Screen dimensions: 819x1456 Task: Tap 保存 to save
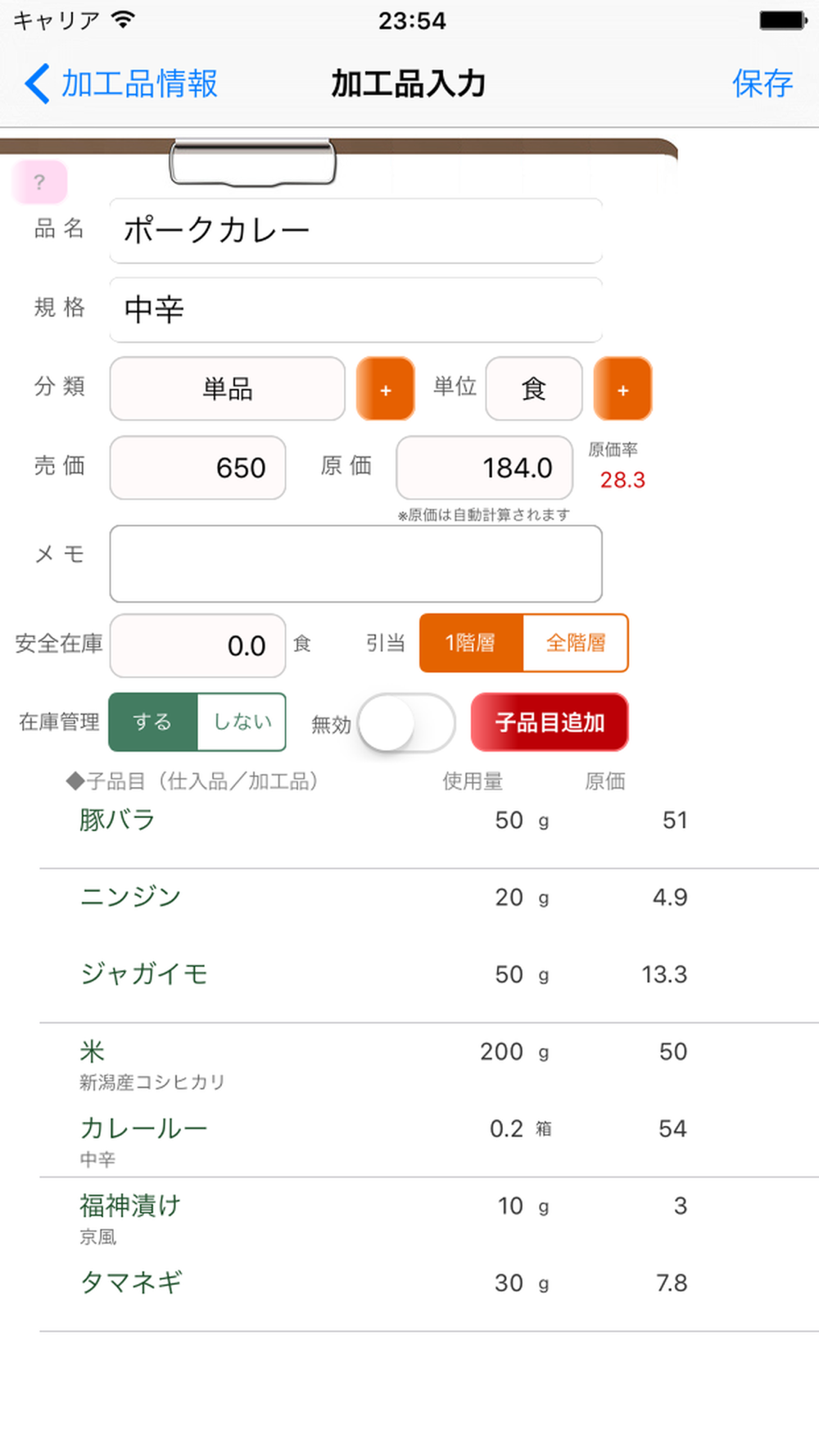[x=762, y=84]
